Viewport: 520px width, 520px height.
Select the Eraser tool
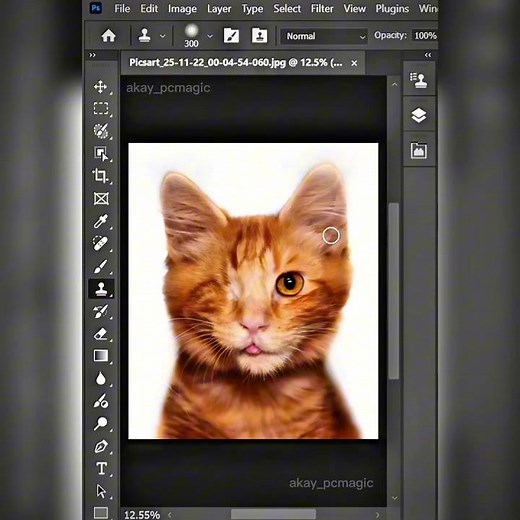coord(100,334)
